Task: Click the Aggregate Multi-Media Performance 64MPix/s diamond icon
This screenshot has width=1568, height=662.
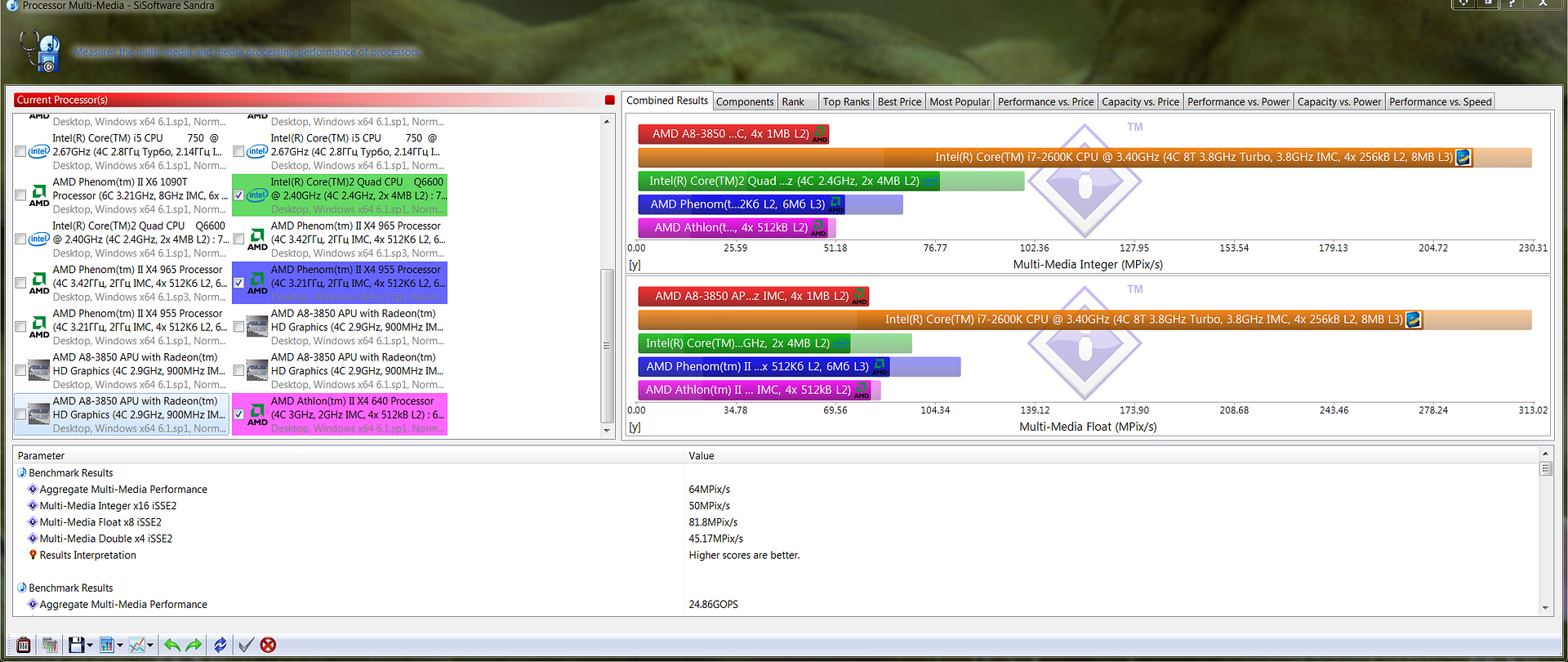Action: click(33, 489)
